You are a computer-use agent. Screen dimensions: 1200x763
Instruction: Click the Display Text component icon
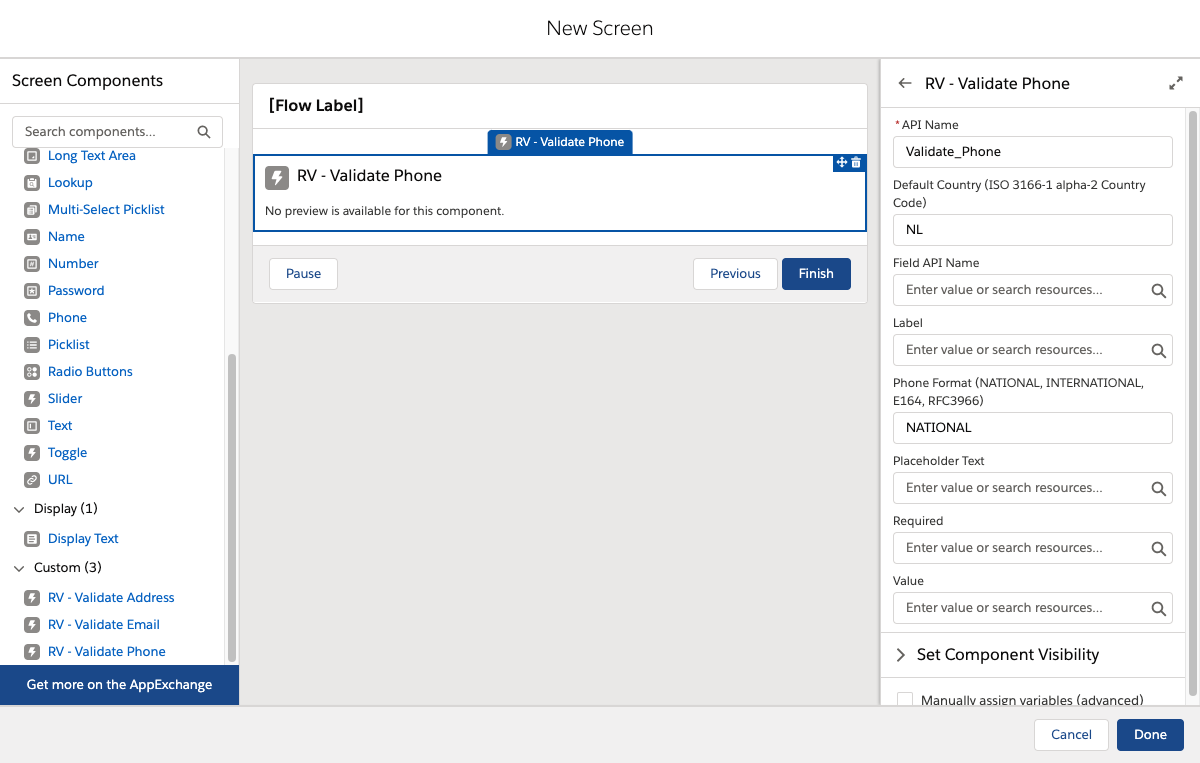[x=32, y=539]
